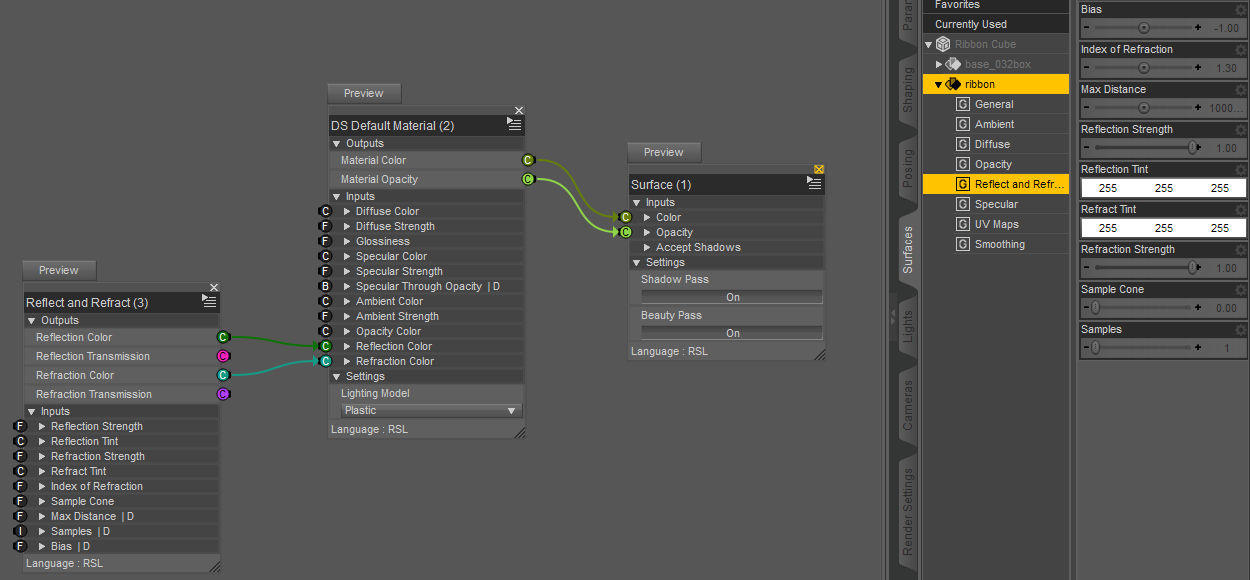Expand the Diffuse Strength input

click(x=347, y=227)
